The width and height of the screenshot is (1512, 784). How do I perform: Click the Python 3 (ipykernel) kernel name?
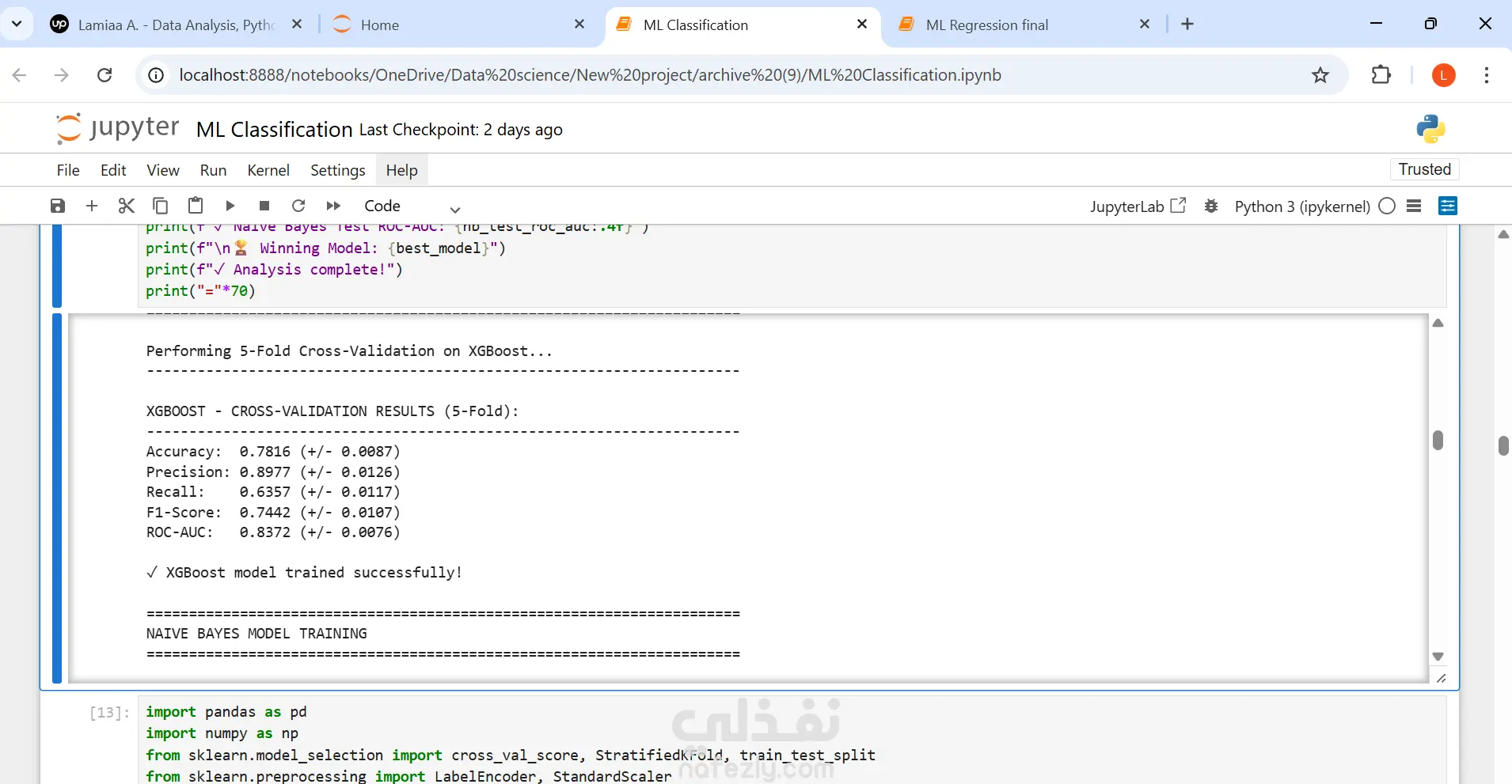pos(1301,206)
